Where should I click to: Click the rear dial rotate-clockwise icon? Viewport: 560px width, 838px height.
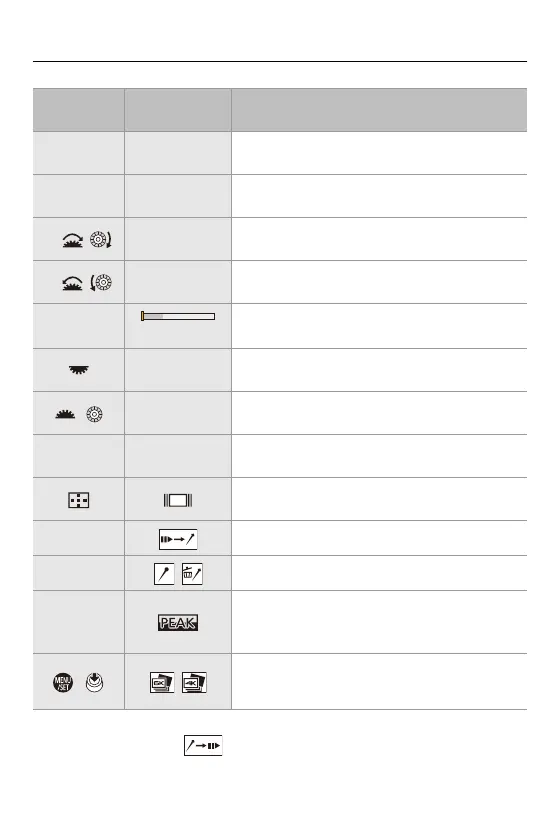(73, 240)
